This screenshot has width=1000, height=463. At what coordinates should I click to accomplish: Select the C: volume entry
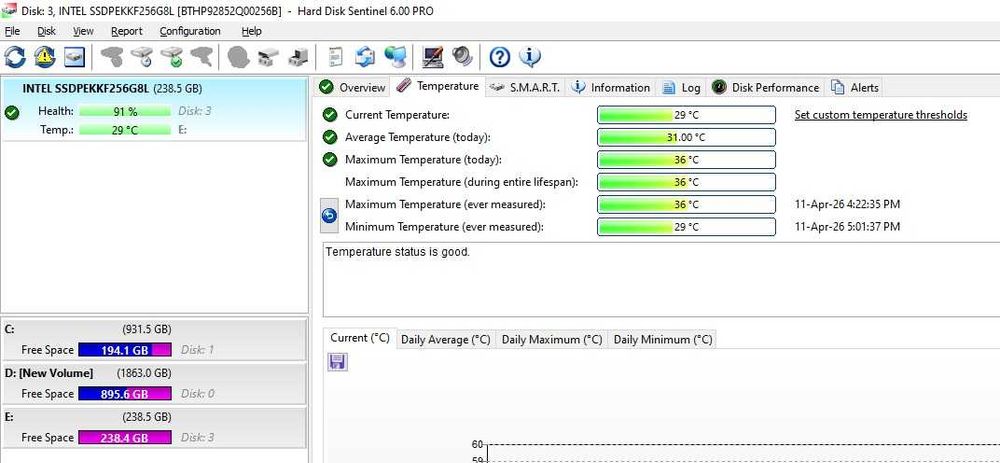click(x=154, y=339)
